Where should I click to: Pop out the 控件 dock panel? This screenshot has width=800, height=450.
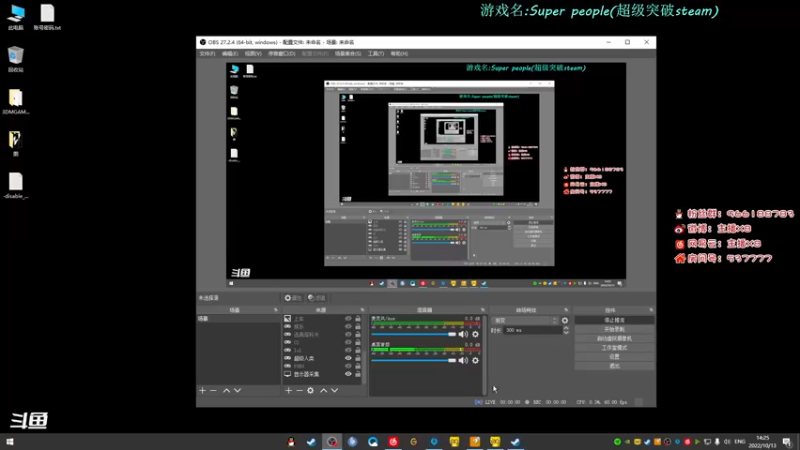point(651,310)
